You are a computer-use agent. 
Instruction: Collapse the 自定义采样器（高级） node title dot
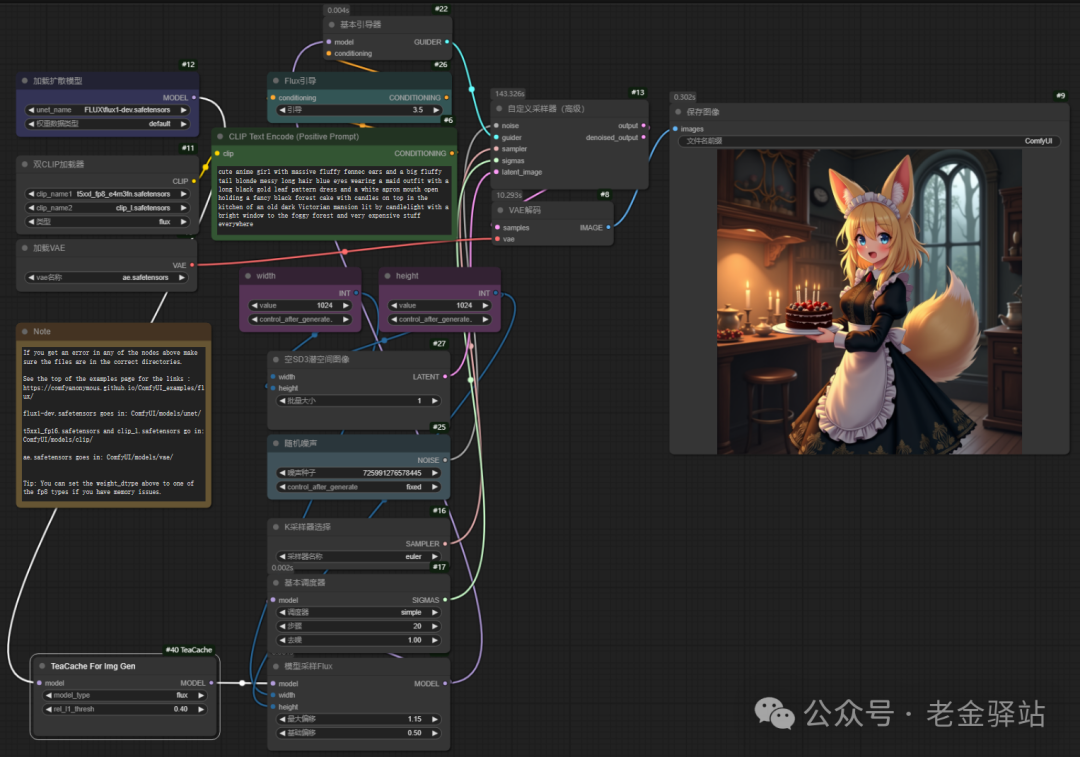tap(499, 109)
